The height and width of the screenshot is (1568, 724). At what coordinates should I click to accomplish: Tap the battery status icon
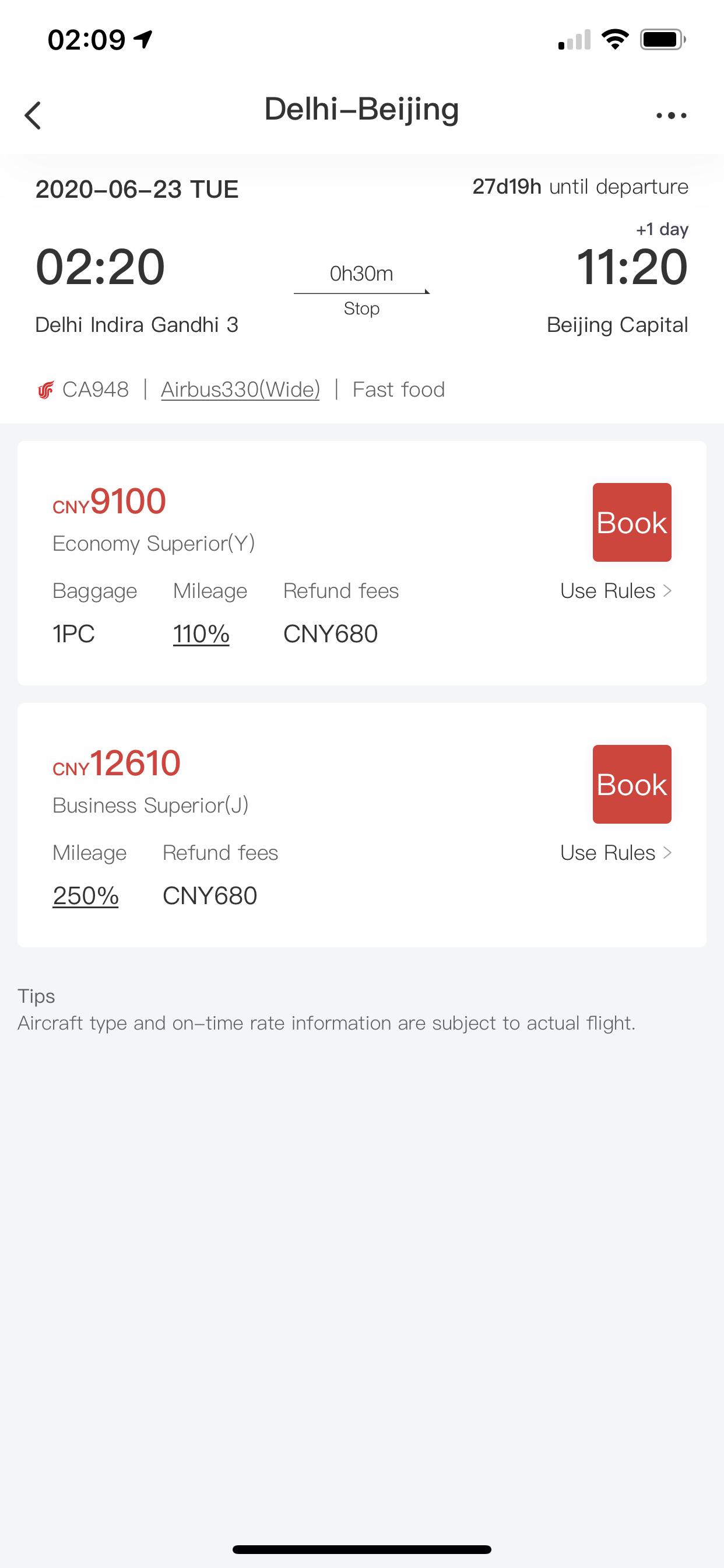(x=663, y=40)
